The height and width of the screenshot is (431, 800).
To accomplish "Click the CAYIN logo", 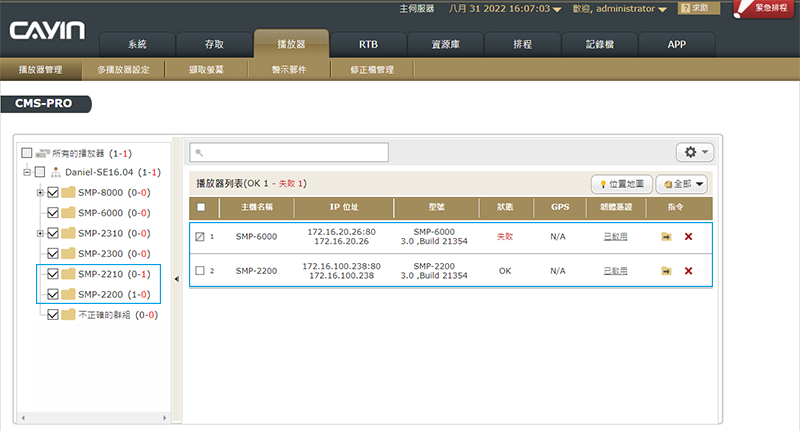I will click(47, 30).
